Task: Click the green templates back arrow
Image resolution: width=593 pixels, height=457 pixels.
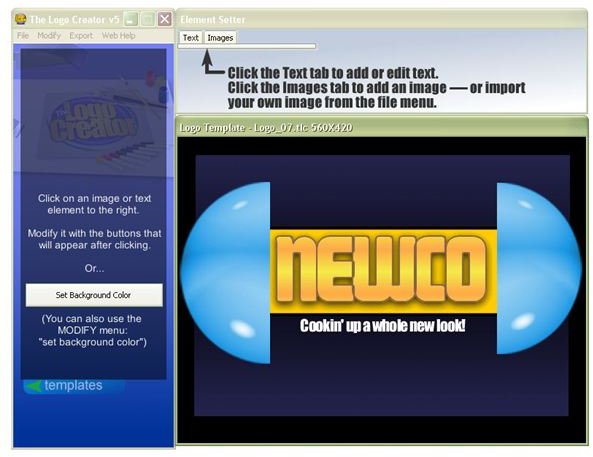Action: (33, 385)
